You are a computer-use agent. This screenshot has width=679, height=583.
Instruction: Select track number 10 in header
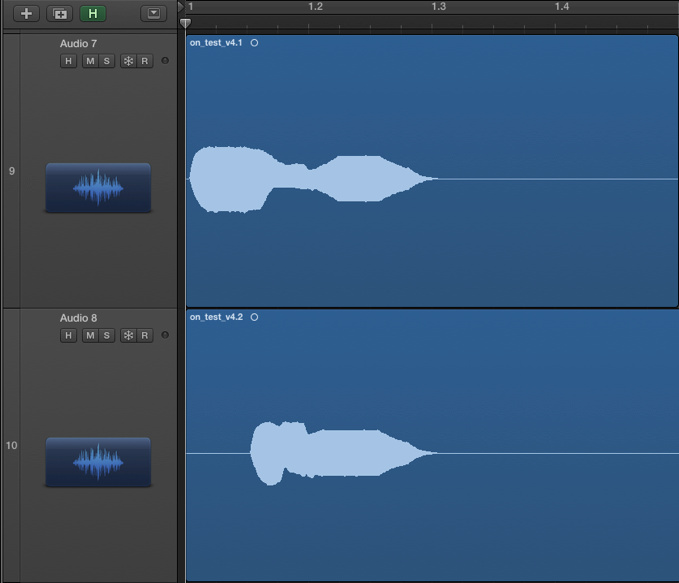12,445
